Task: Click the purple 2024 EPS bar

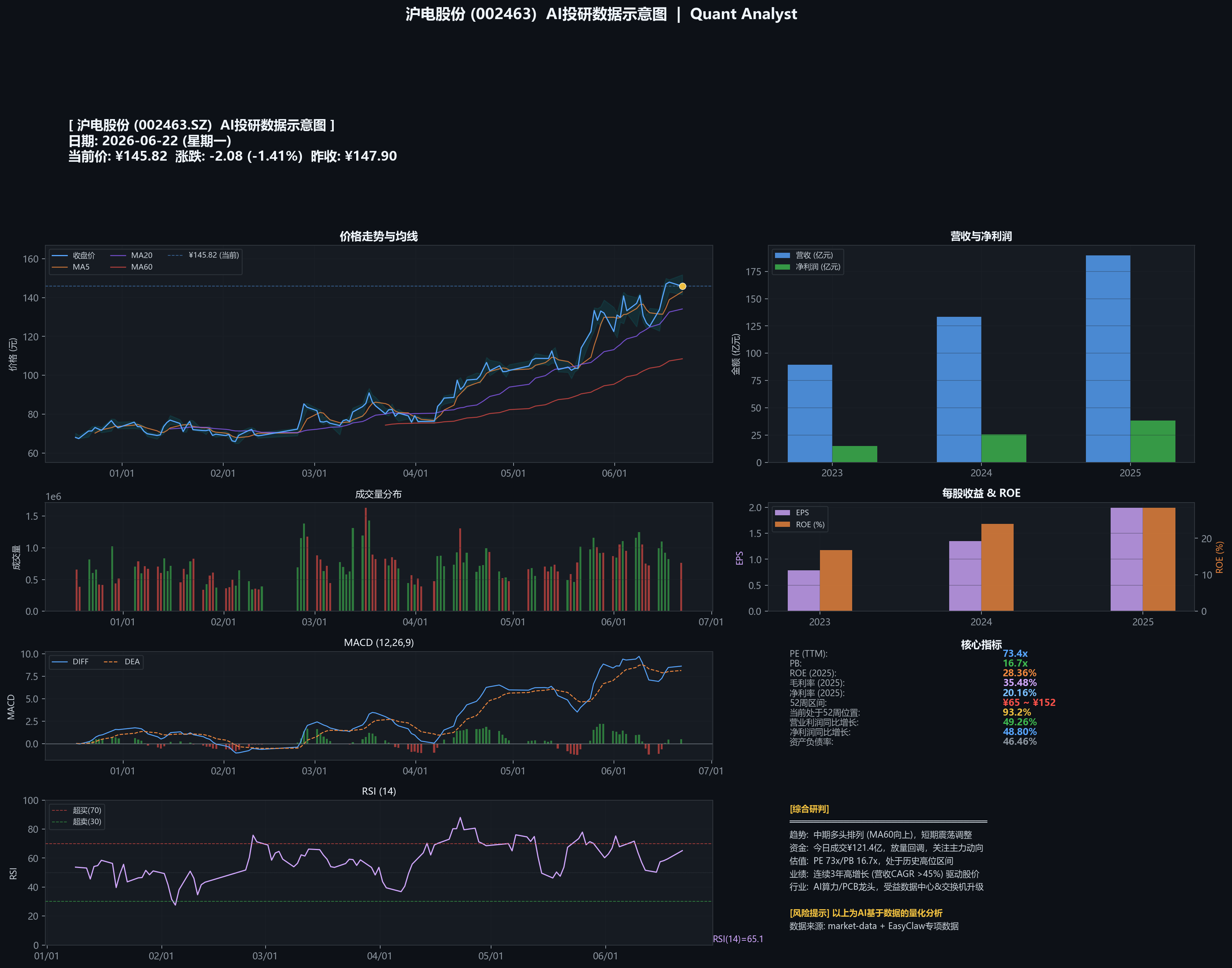Action: (x=965, y=576)
